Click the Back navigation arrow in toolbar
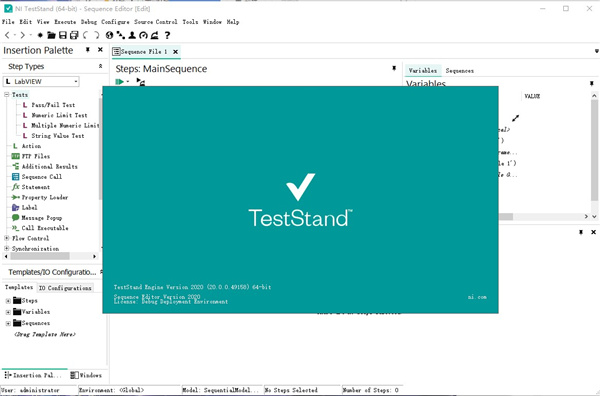The height and width of the screenshot is (396, 600). pyautogui.click(x=7, y=35)
